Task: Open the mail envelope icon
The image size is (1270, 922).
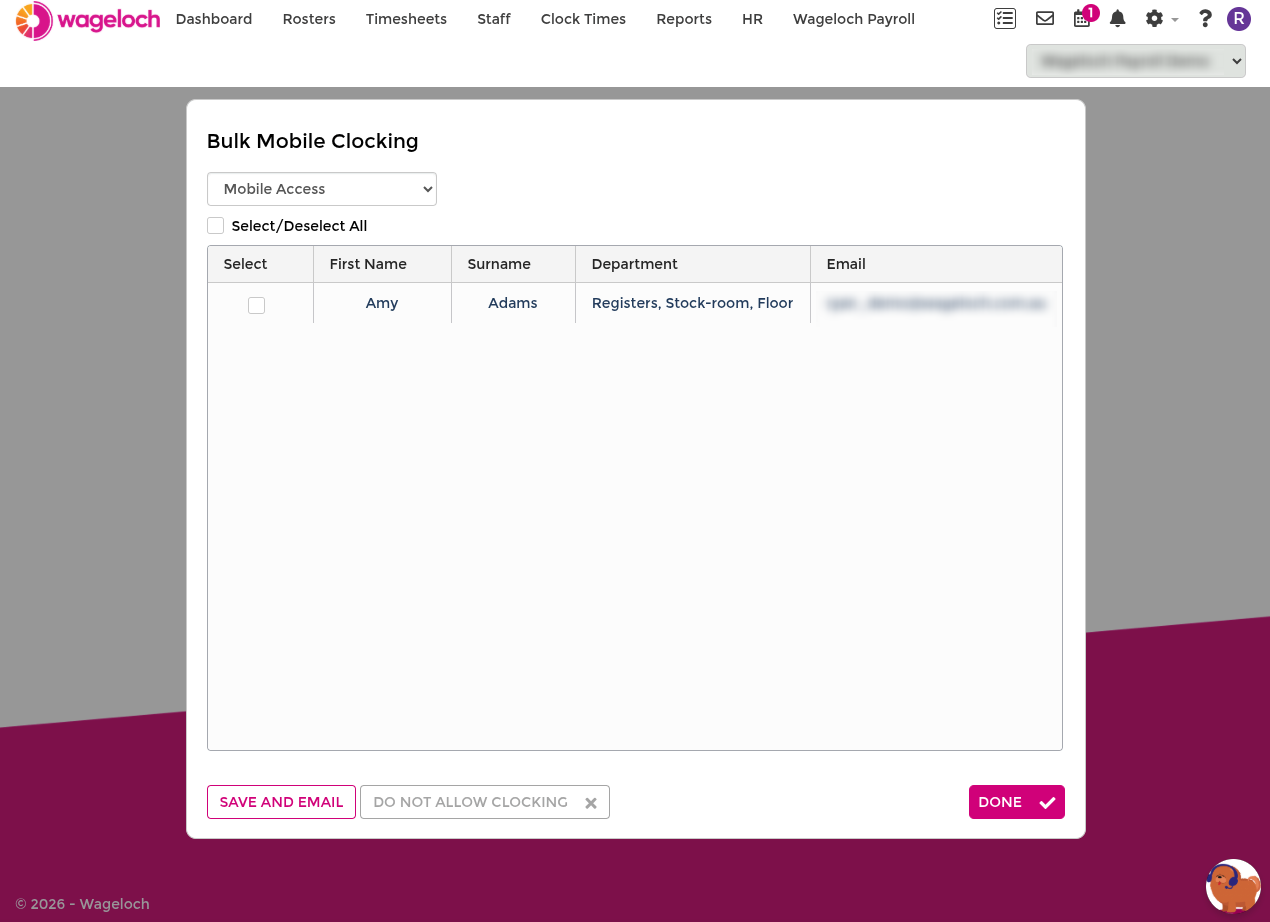Action: [1045, 19]
